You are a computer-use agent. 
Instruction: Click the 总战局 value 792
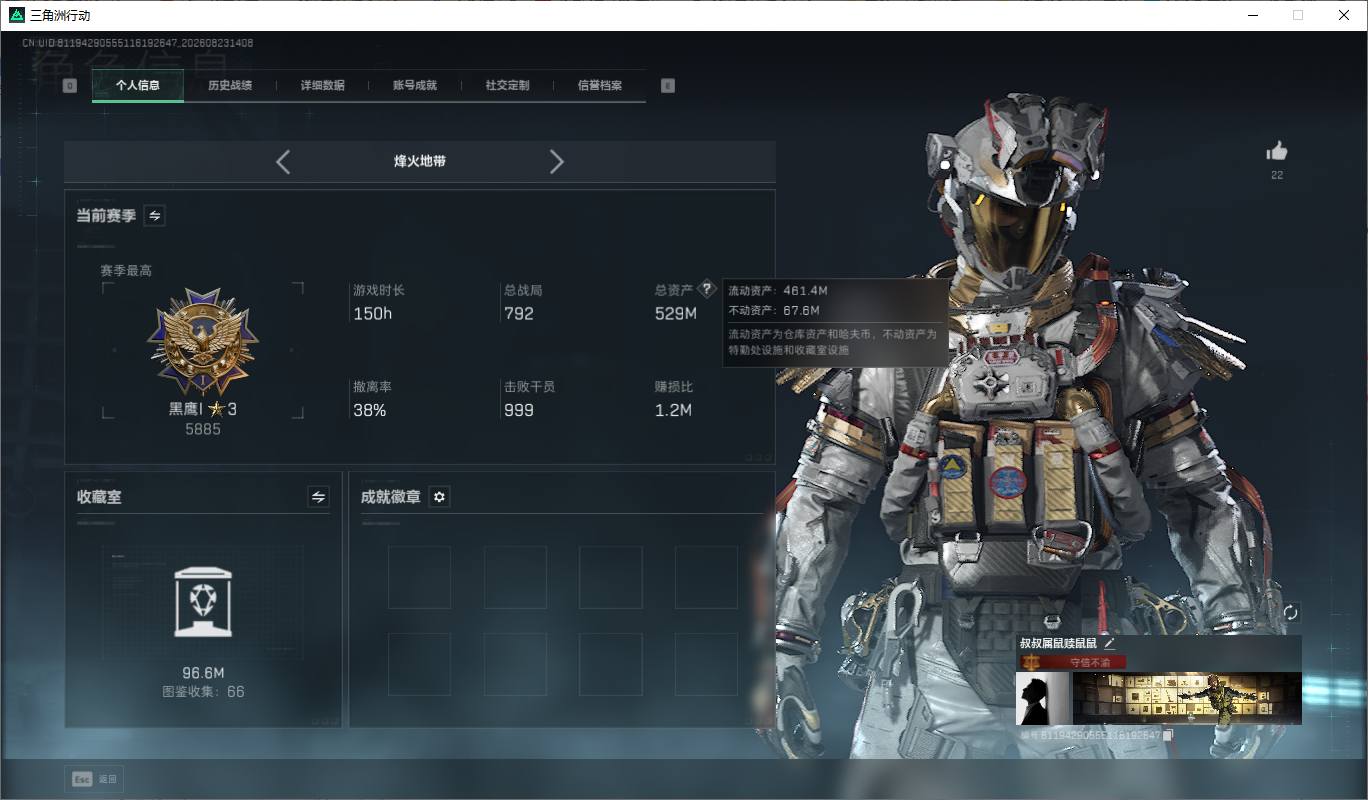[x=519, y=314]
